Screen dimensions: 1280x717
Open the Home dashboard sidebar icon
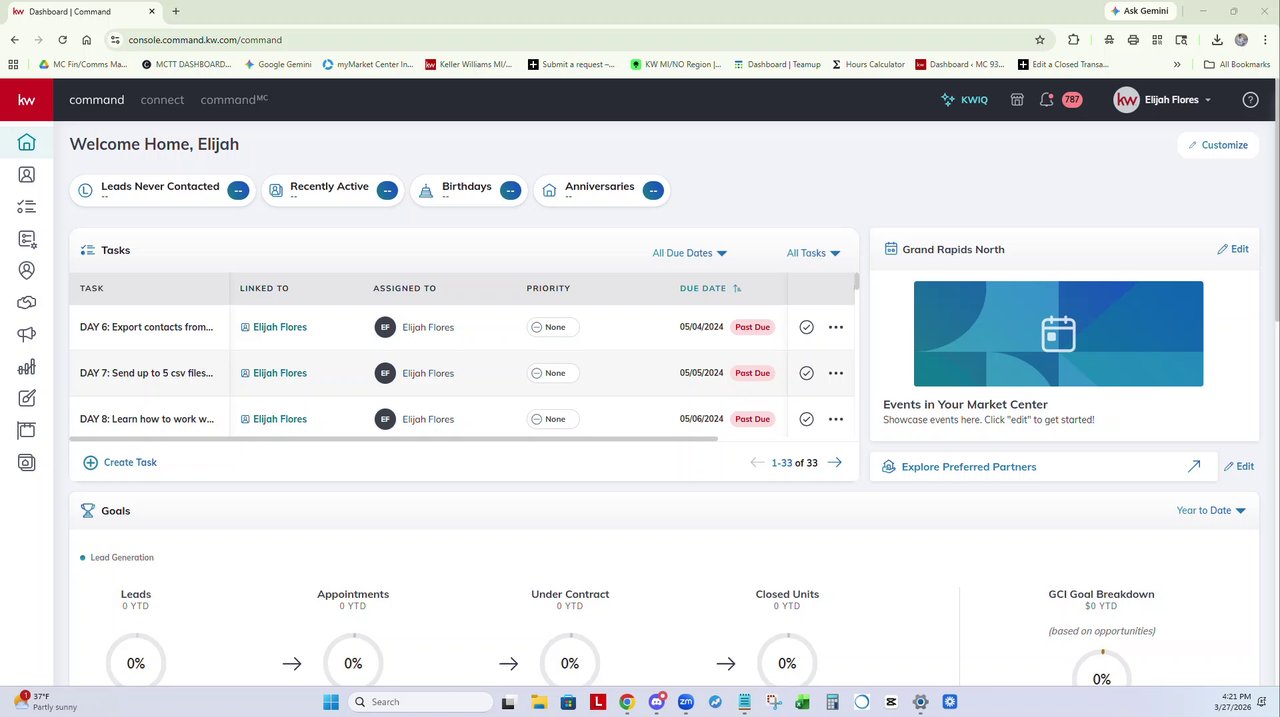(27, 143)
